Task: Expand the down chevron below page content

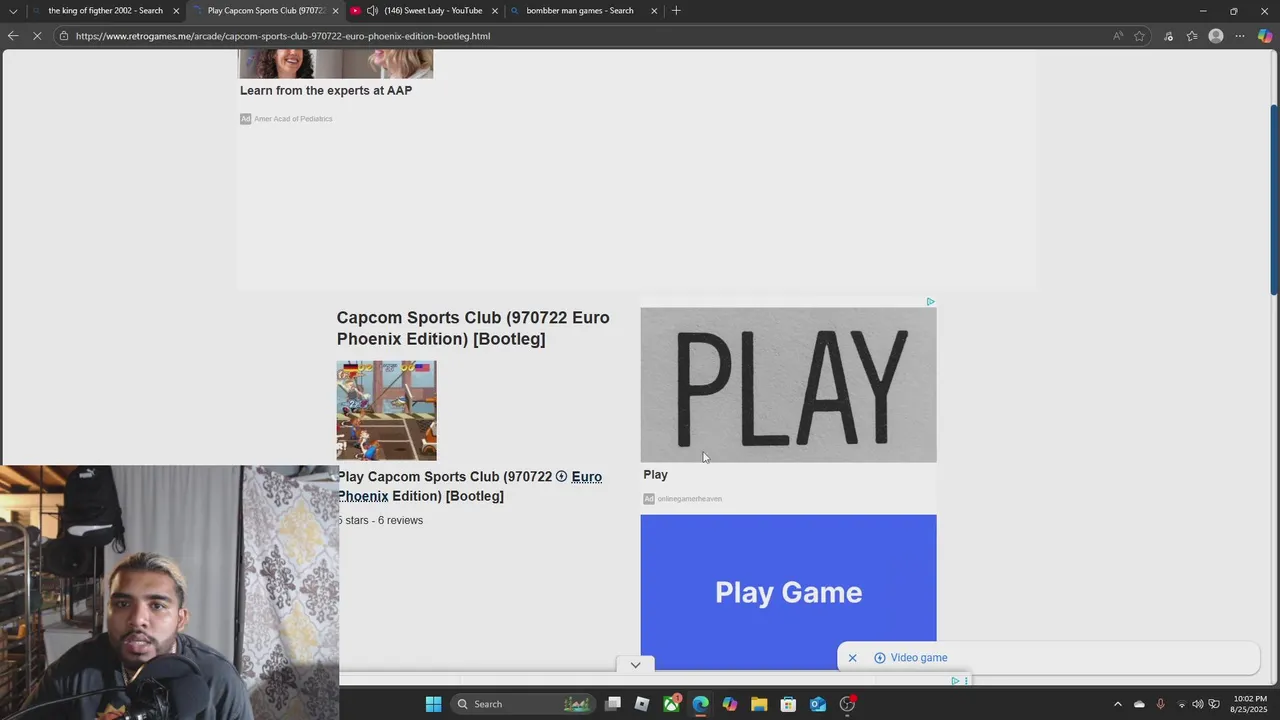Action: click(x=635, y=664)
